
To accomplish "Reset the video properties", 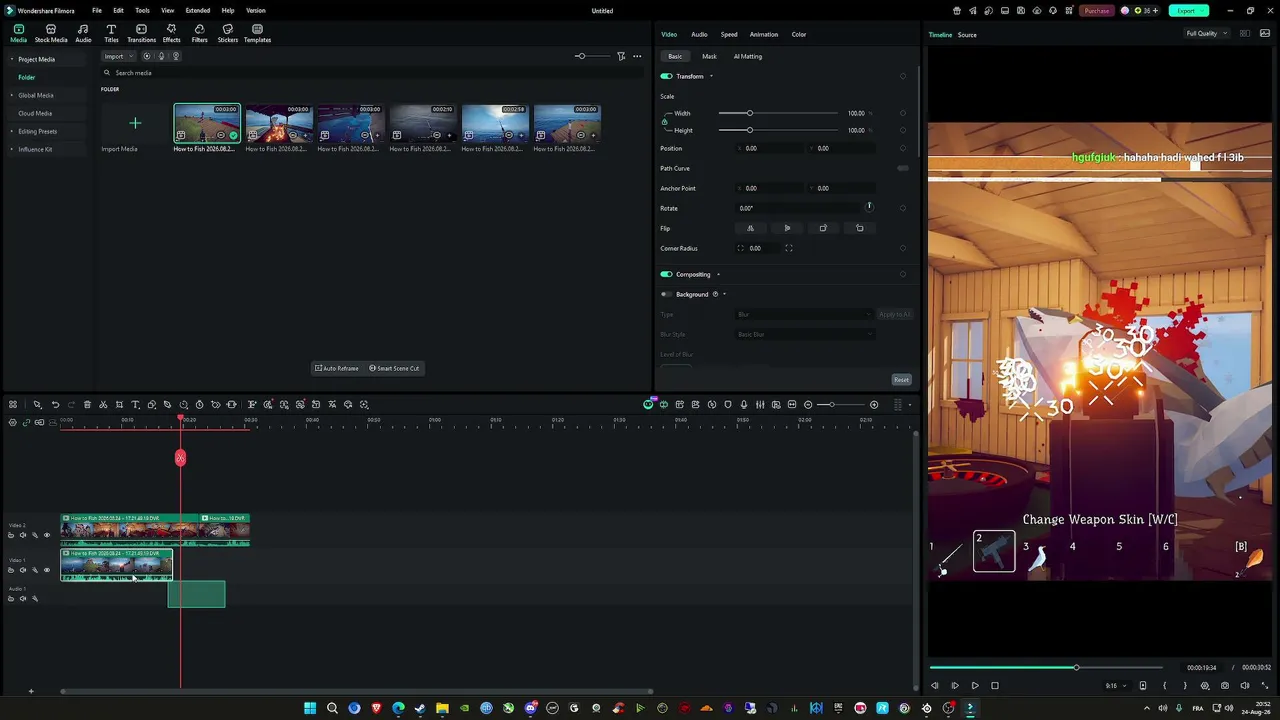I will [x=901, y=380].
